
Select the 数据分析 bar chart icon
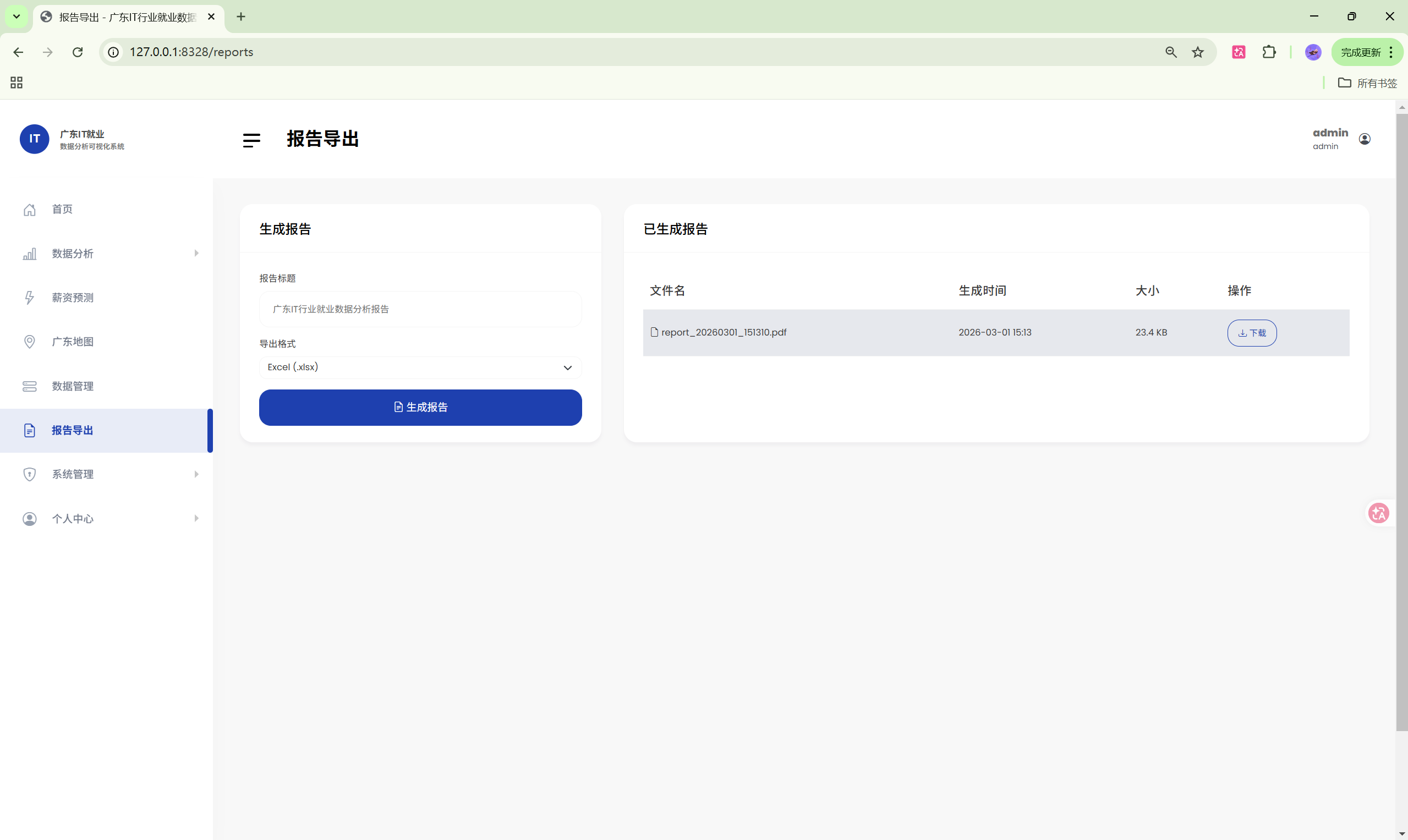tap(30, 254)
